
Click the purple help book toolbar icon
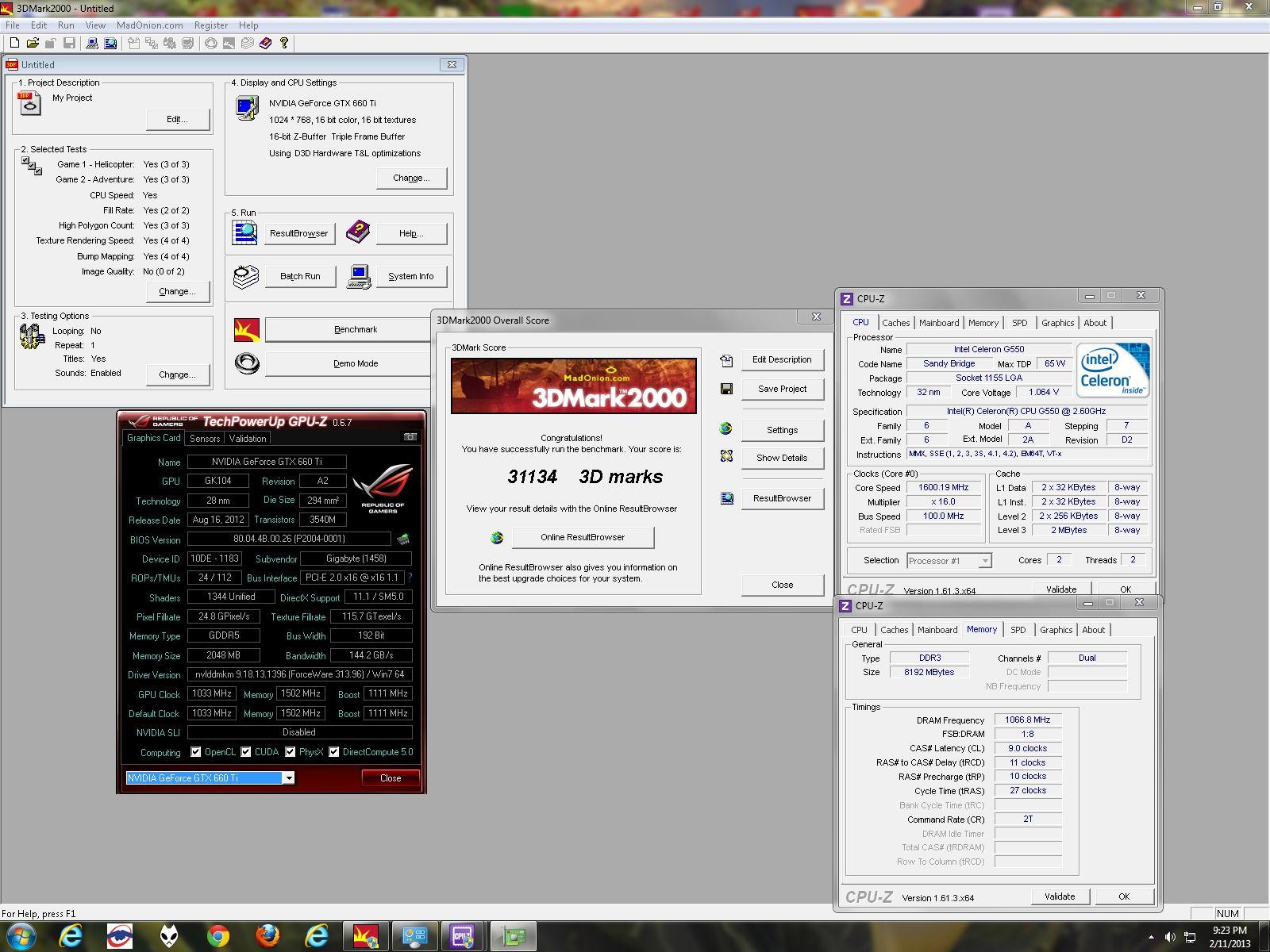point(265,43)
